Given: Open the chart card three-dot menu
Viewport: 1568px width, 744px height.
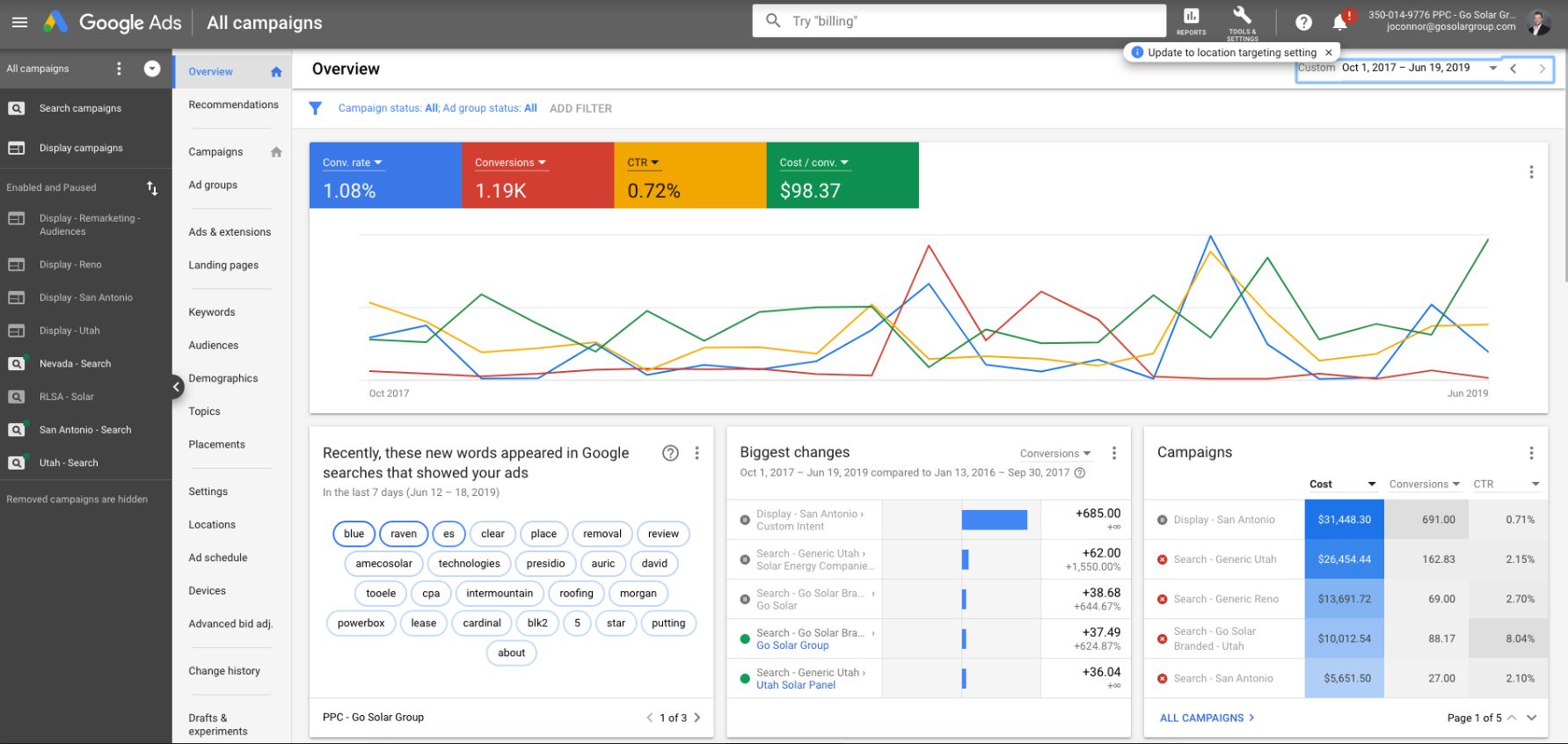Looking at the screenshot, I should [1531, 172].
